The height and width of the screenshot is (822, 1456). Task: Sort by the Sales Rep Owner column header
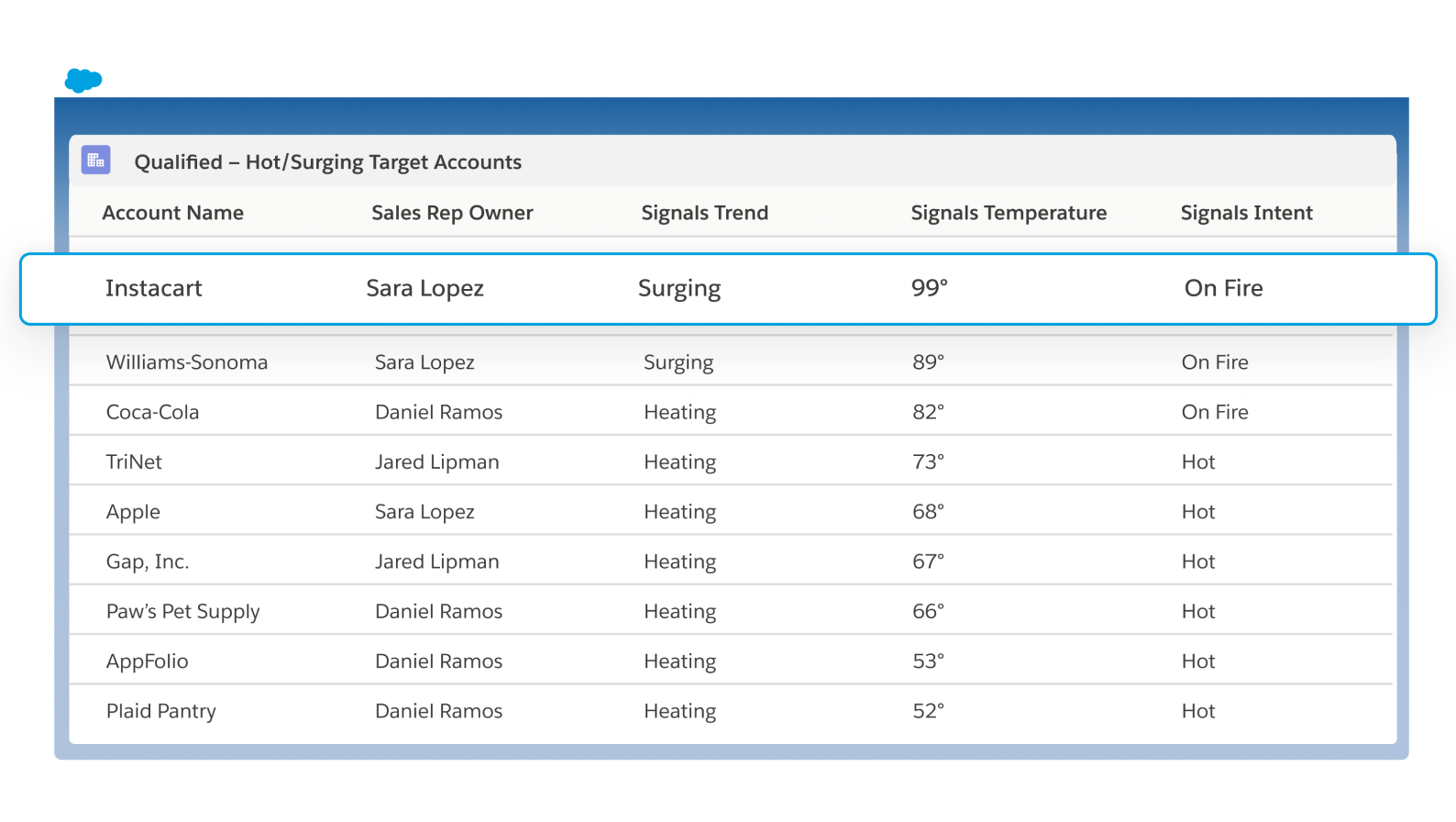pyautogui.click(x=452, y=213)
